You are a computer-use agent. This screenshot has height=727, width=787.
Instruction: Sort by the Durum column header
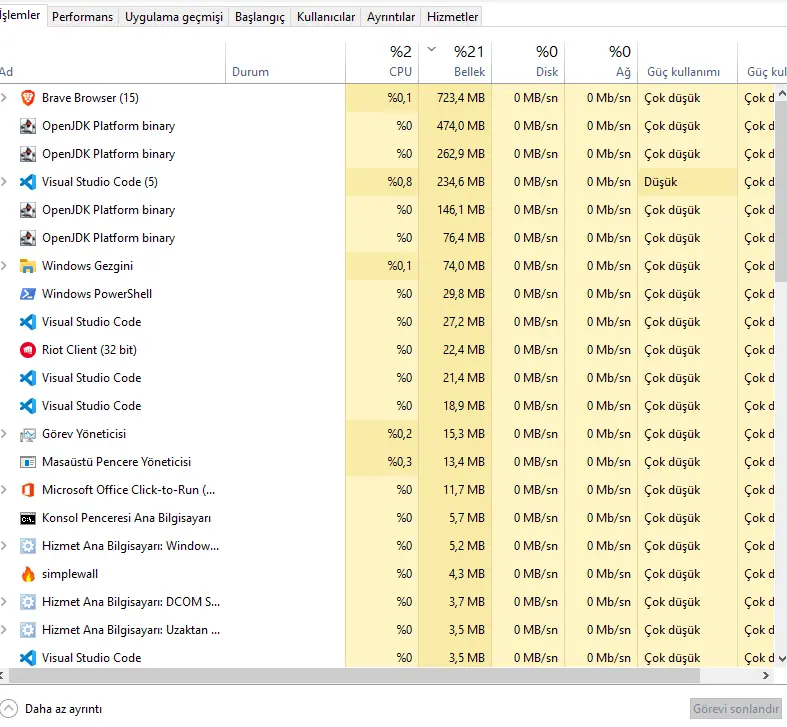point(286,62)
